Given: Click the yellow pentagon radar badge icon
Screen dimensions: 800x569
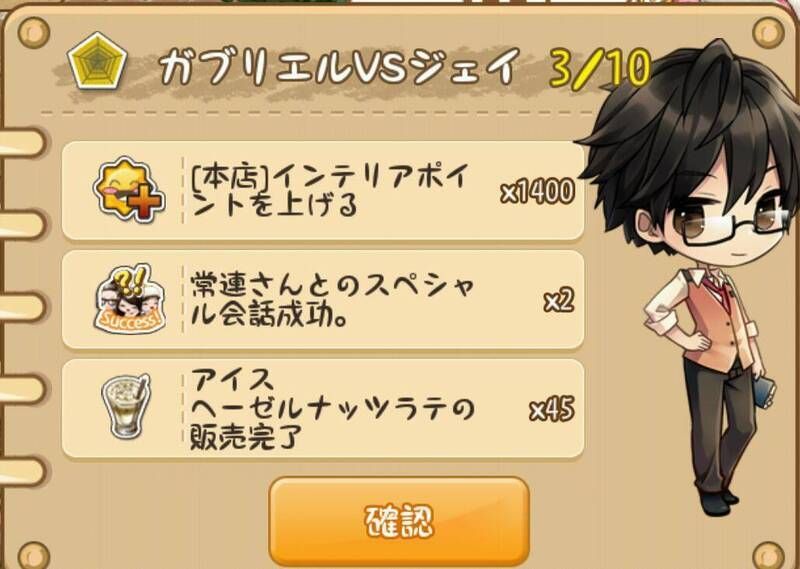Looking at the screenshot, I should click(x=97, y=62).
